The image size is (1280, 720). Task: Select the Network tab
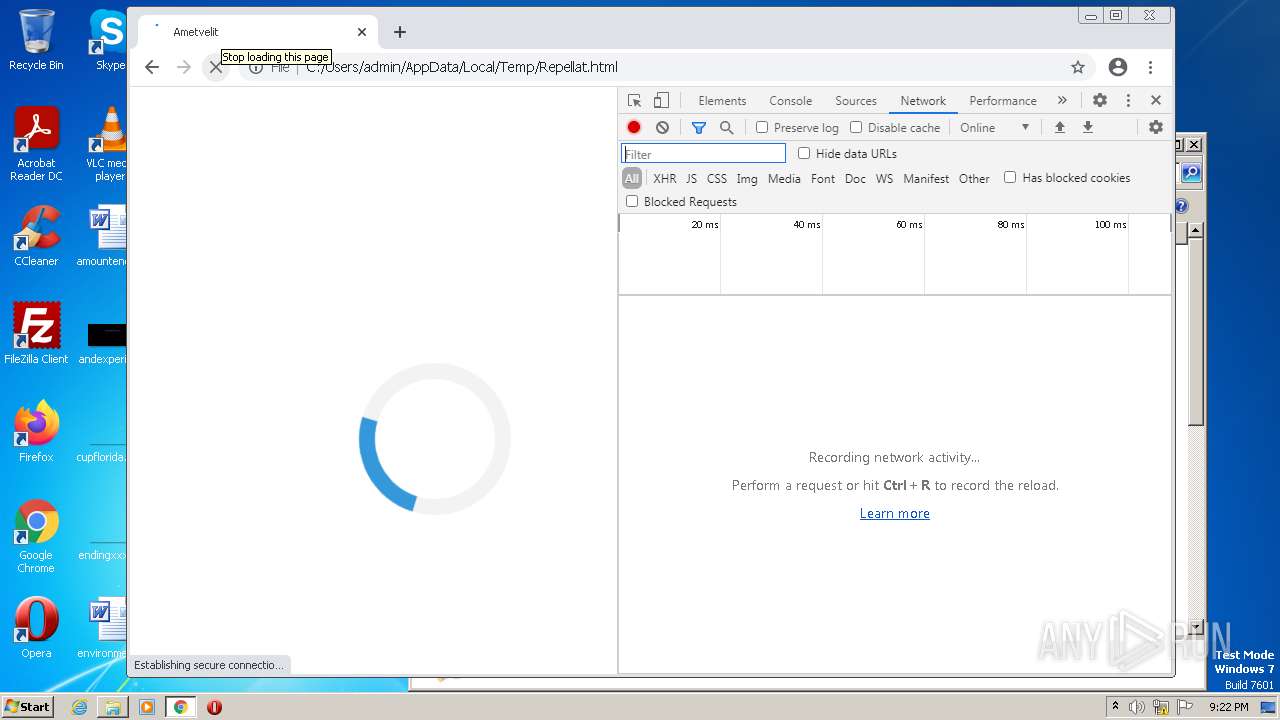coord(923,101)
